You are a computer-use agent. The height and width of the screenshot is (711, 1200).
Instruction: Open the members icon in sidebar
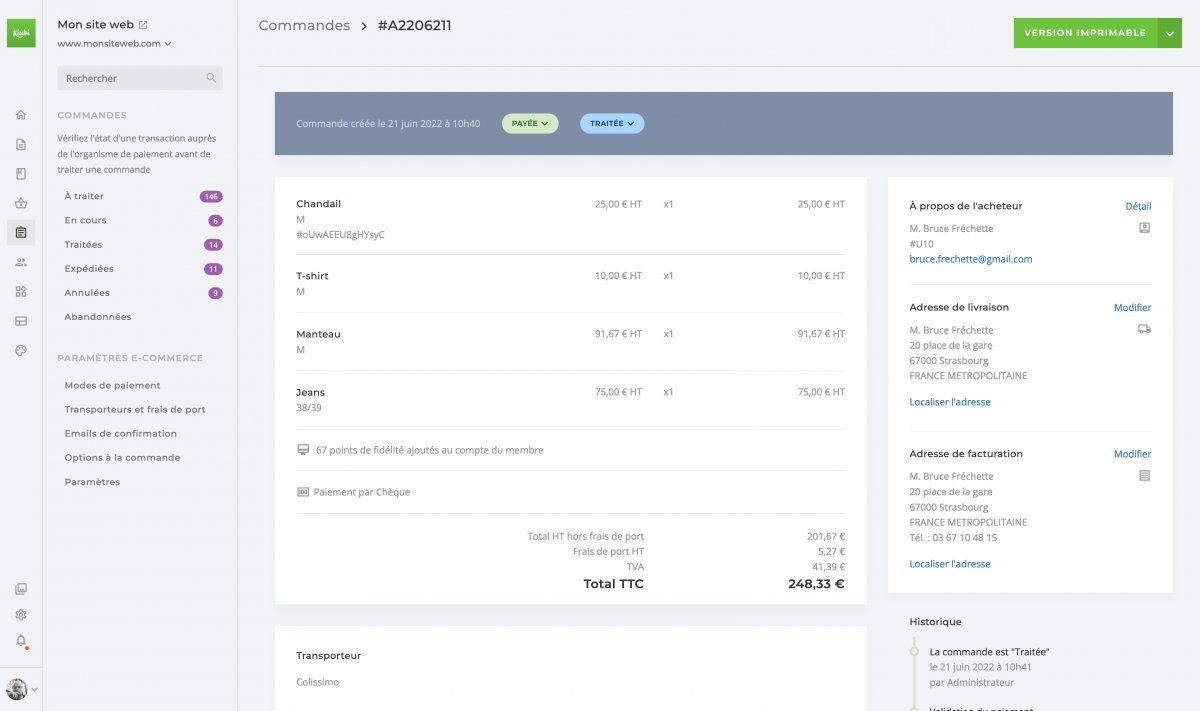point(21,262)
